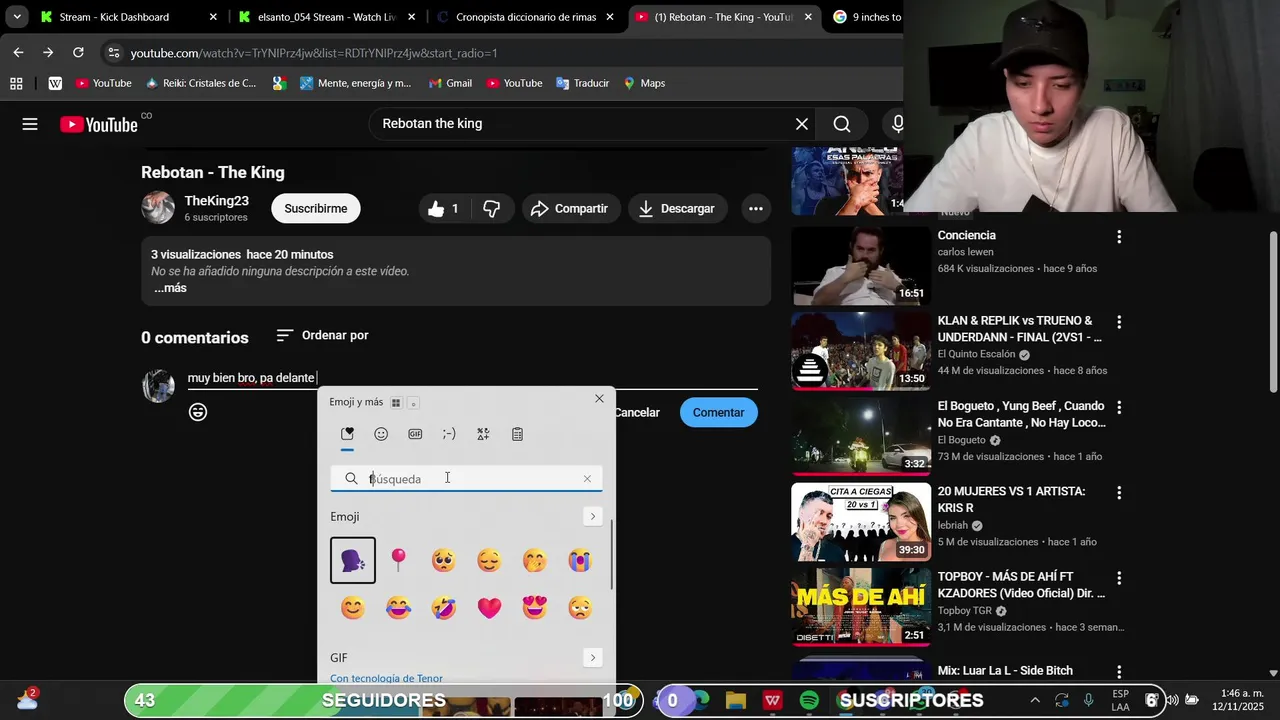Insert the loudly crying emoji
Image resolution: width=1280 pixels, height=720 pixels.
tap(580, 560)
